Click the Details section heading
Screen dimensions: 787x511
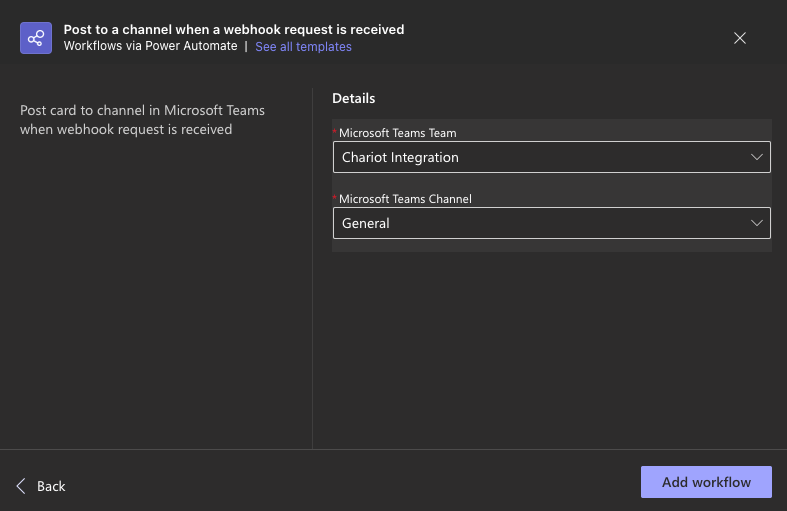(353, 98)
